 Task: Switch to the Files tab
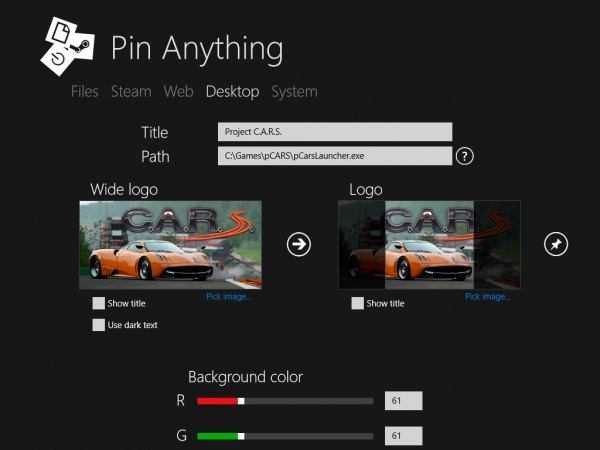(85, 92)
